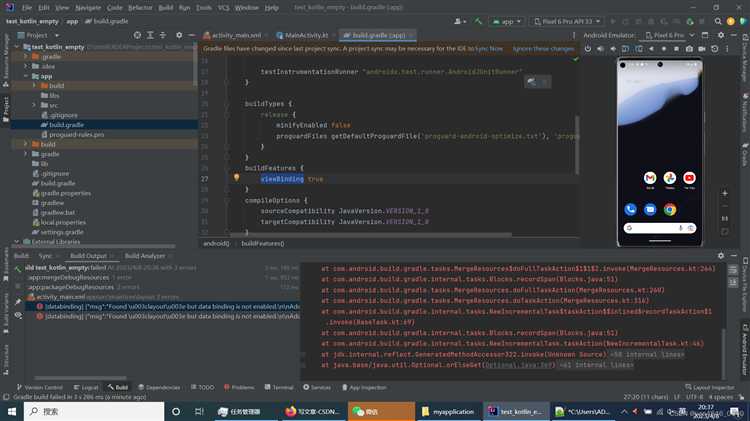The image size is (750, 421).
Task: Click Ignore these changes link
Action: (543, 49)
